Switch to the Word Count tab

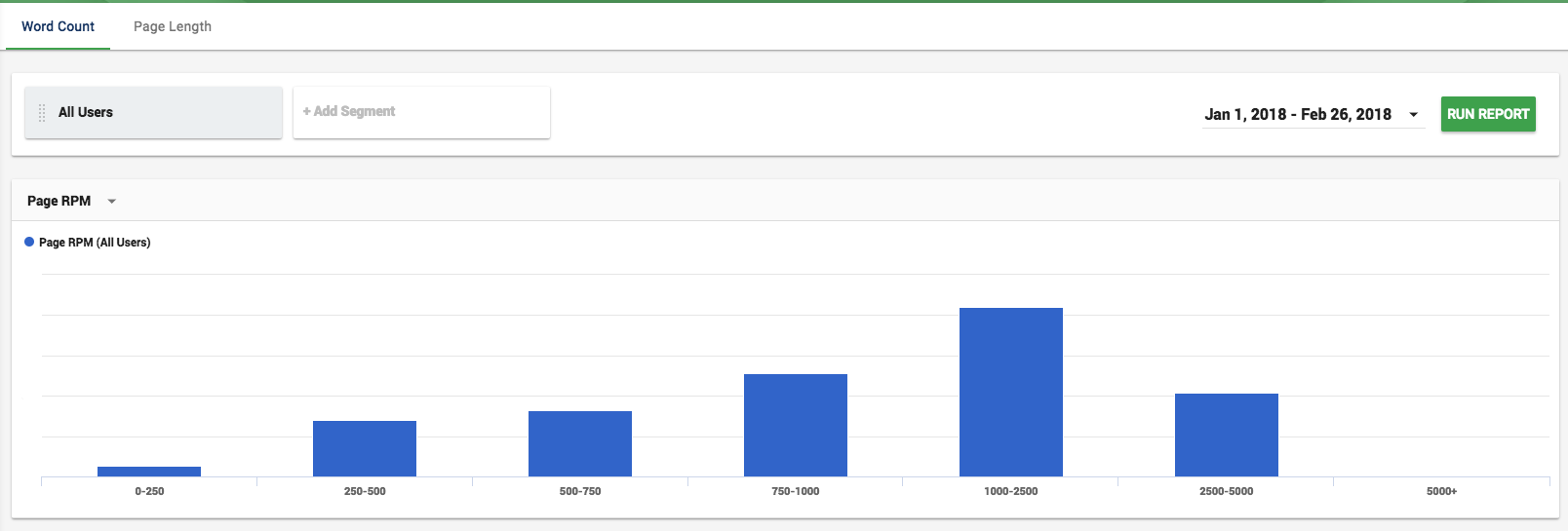click(x=58, y=26)
